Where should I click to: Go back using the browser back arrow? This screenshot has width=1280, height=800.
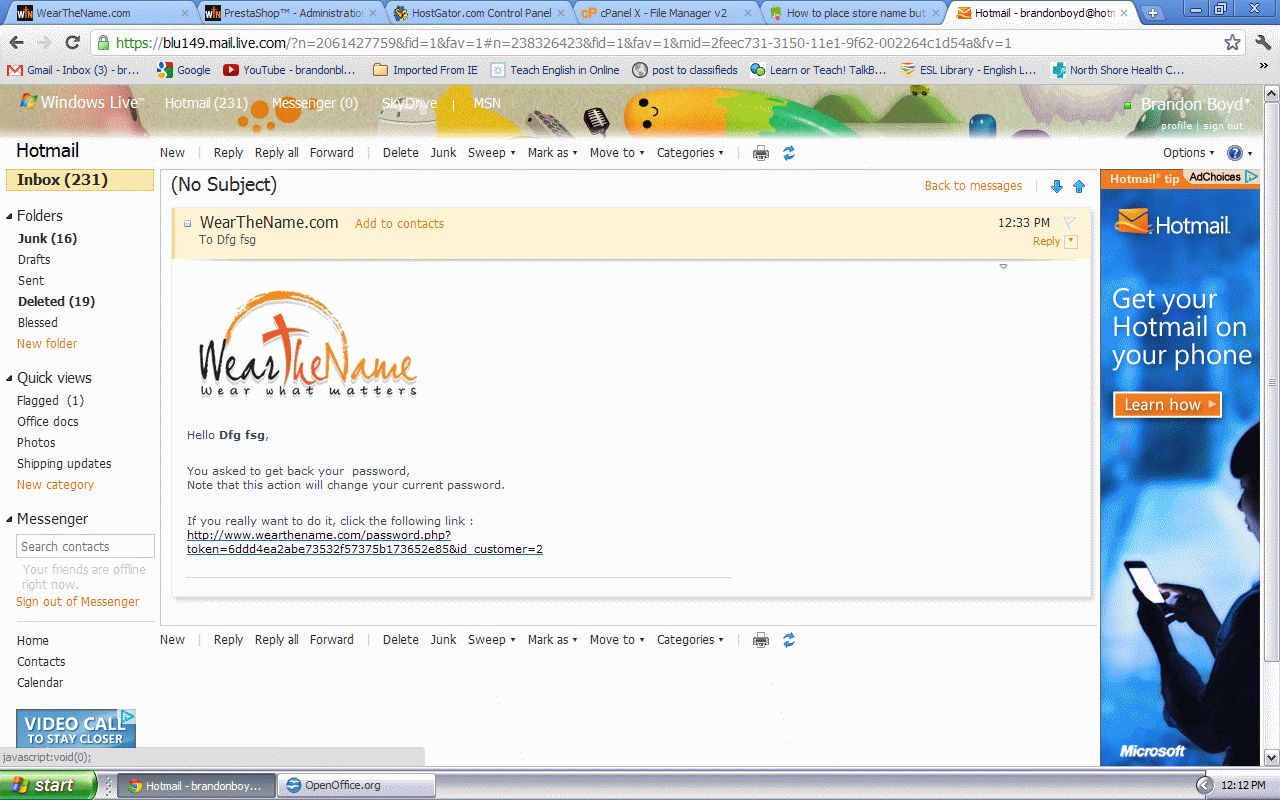[17, 43]
